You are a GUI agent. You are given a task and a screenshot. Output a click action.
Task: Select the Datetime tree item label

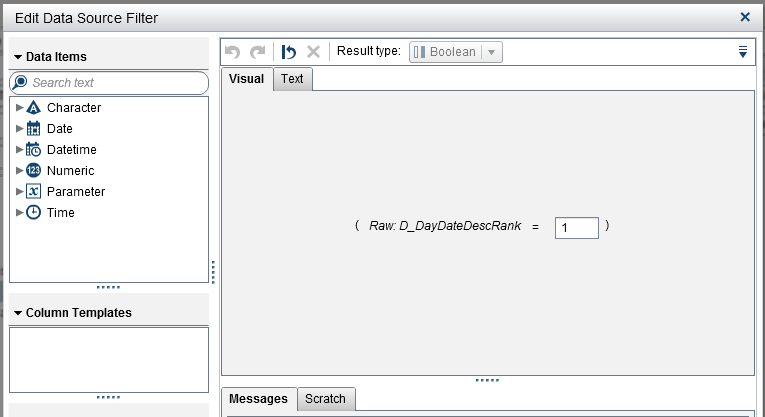(72, 150)
